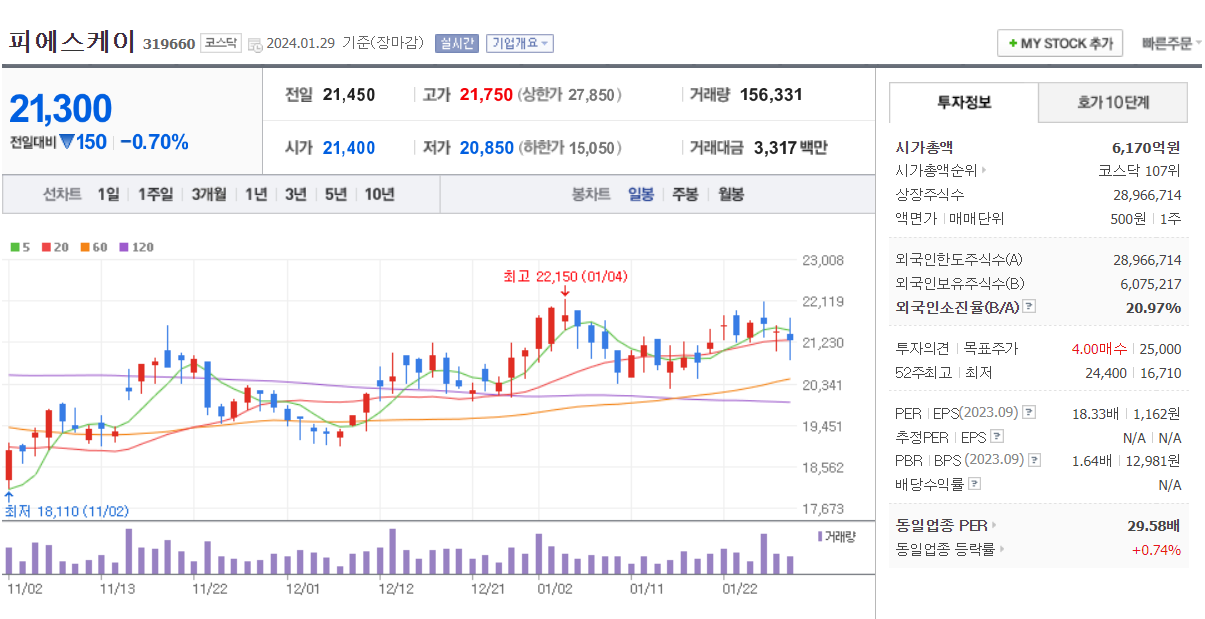1205x619 pixels.
Task: Click the MY STOCK 추가 button
Action: coord(1060,43)
